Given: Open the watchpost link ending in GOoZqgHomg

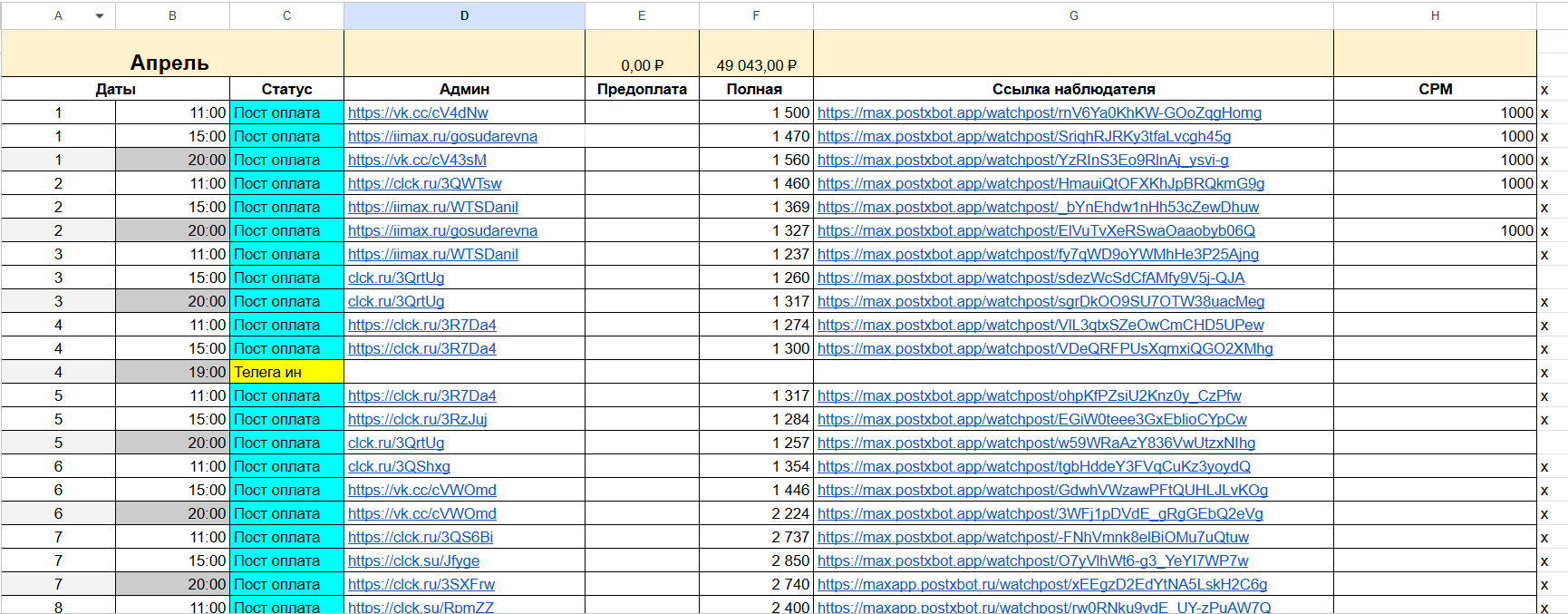Looking at the screenshot, I should point(1039,113).
